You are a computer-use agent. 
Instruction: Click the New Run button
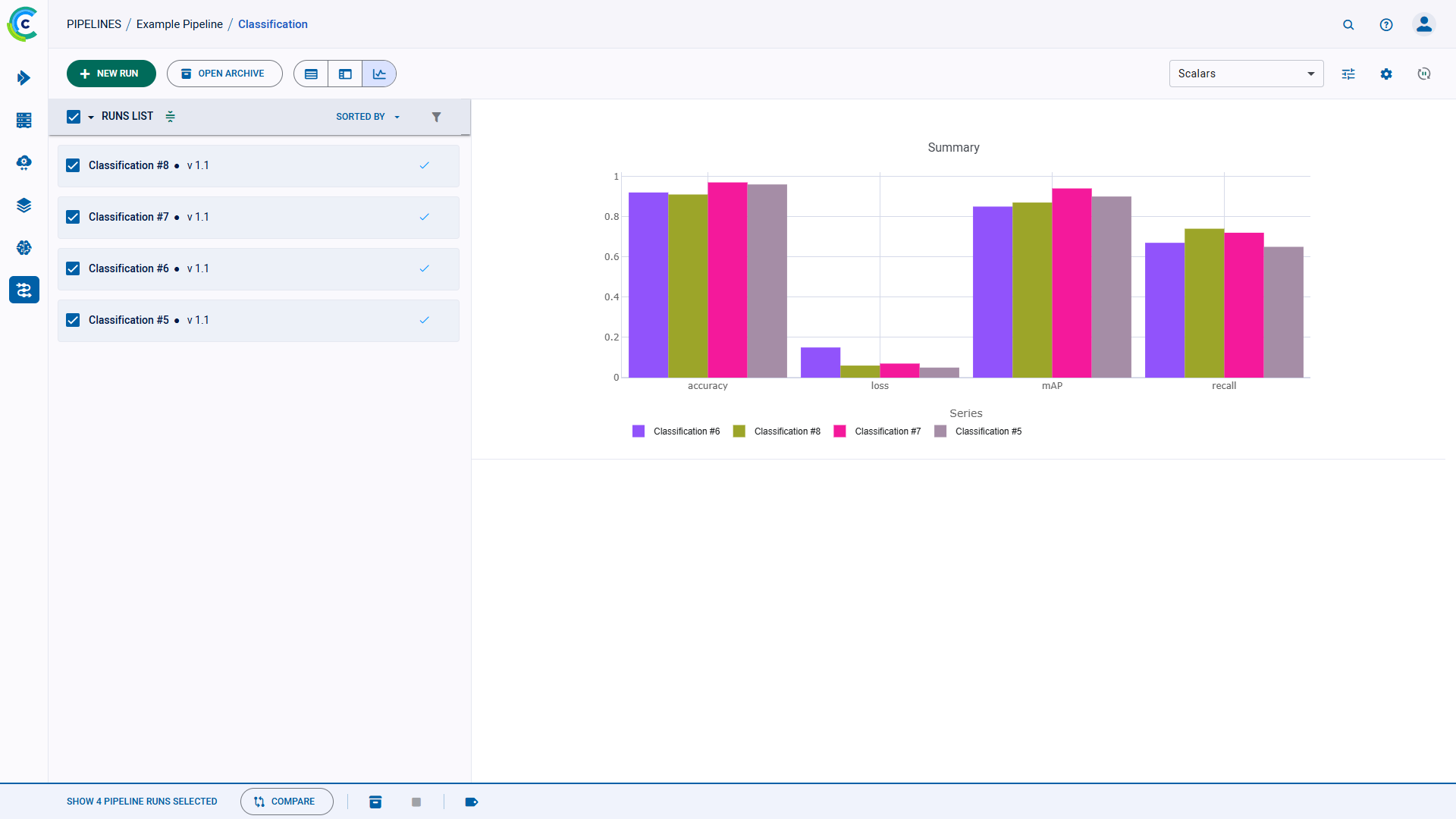click(111, 74)
